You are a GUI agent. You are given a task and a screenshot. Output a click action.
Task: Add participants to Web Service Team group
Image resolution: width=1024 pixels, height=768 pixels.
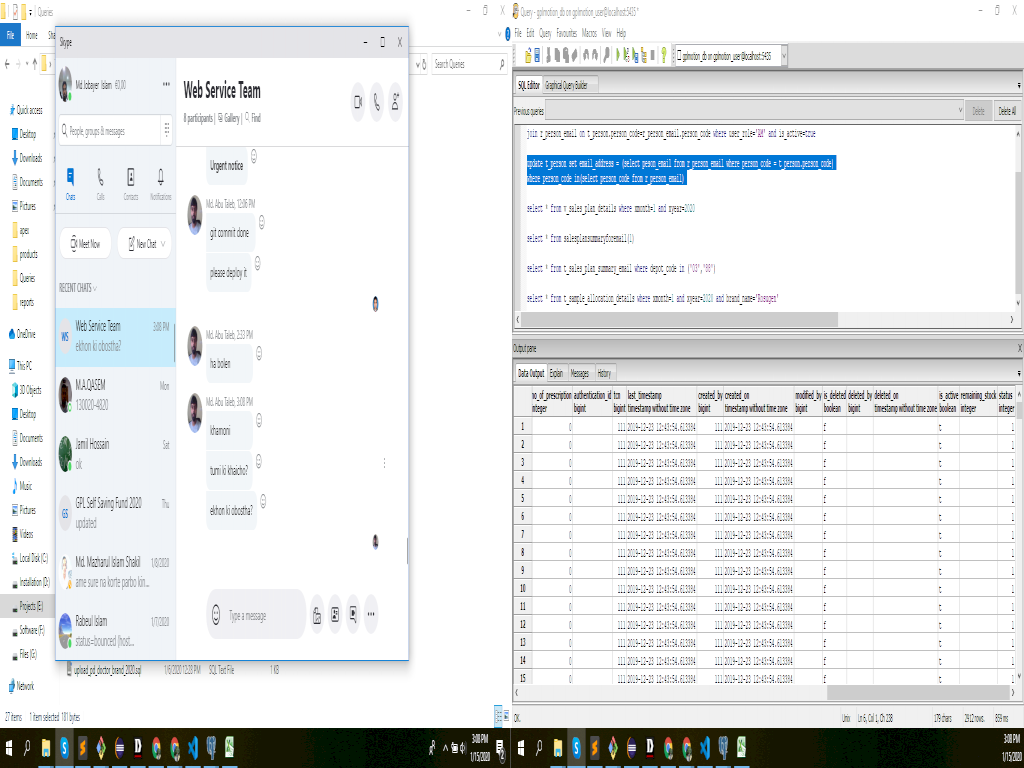(395, 102)
